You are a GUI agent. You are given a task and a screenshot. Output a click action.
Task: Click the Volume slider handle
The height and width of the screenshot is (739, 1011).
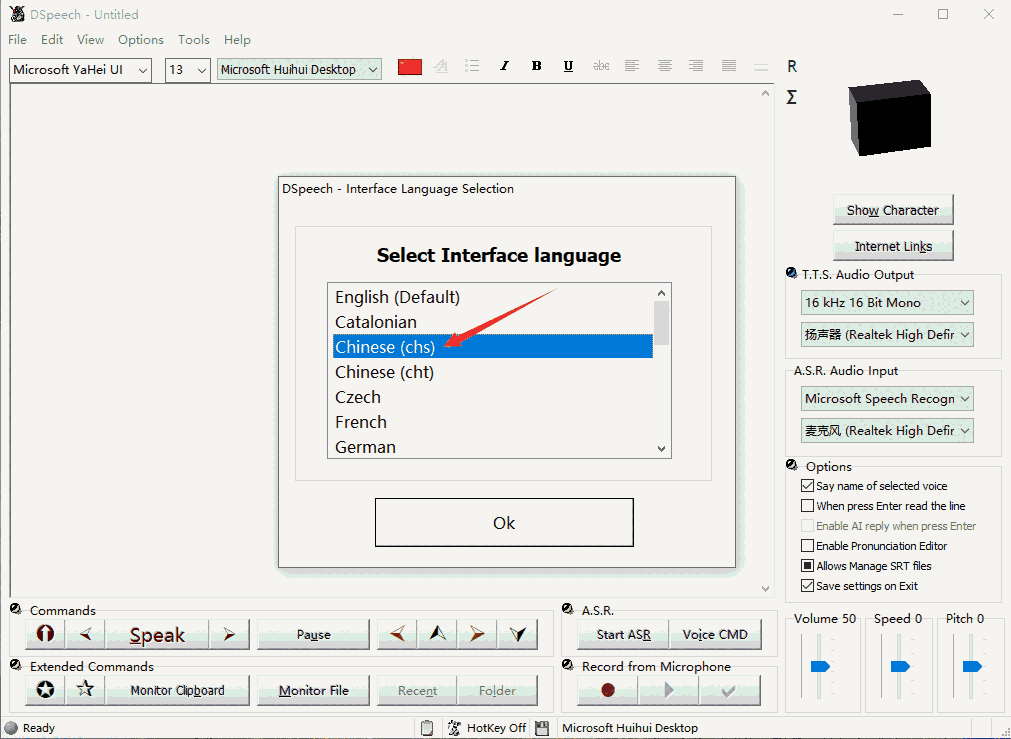820,666
